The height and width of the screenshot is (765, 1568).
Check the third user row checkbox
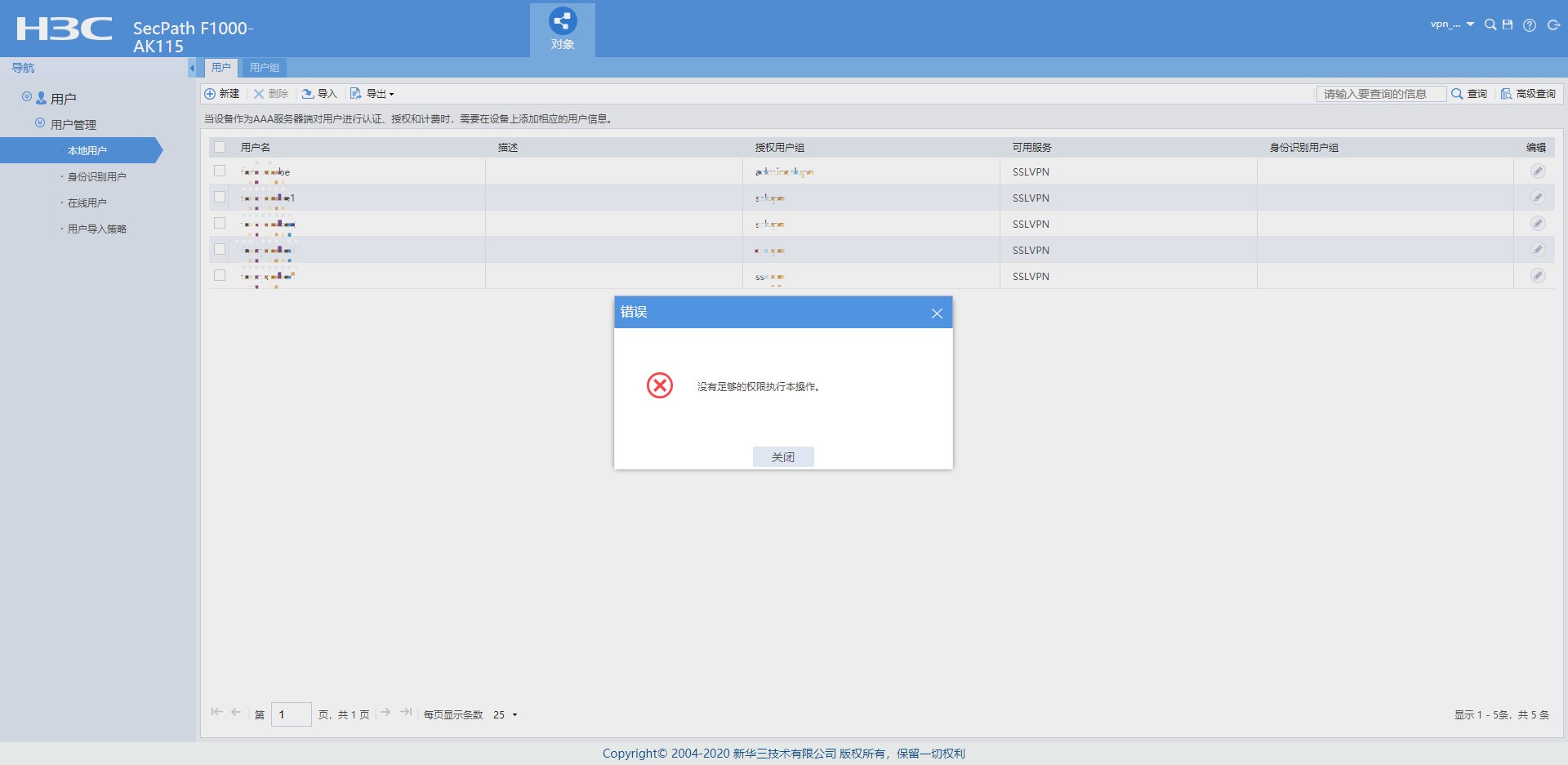point(220,223)
